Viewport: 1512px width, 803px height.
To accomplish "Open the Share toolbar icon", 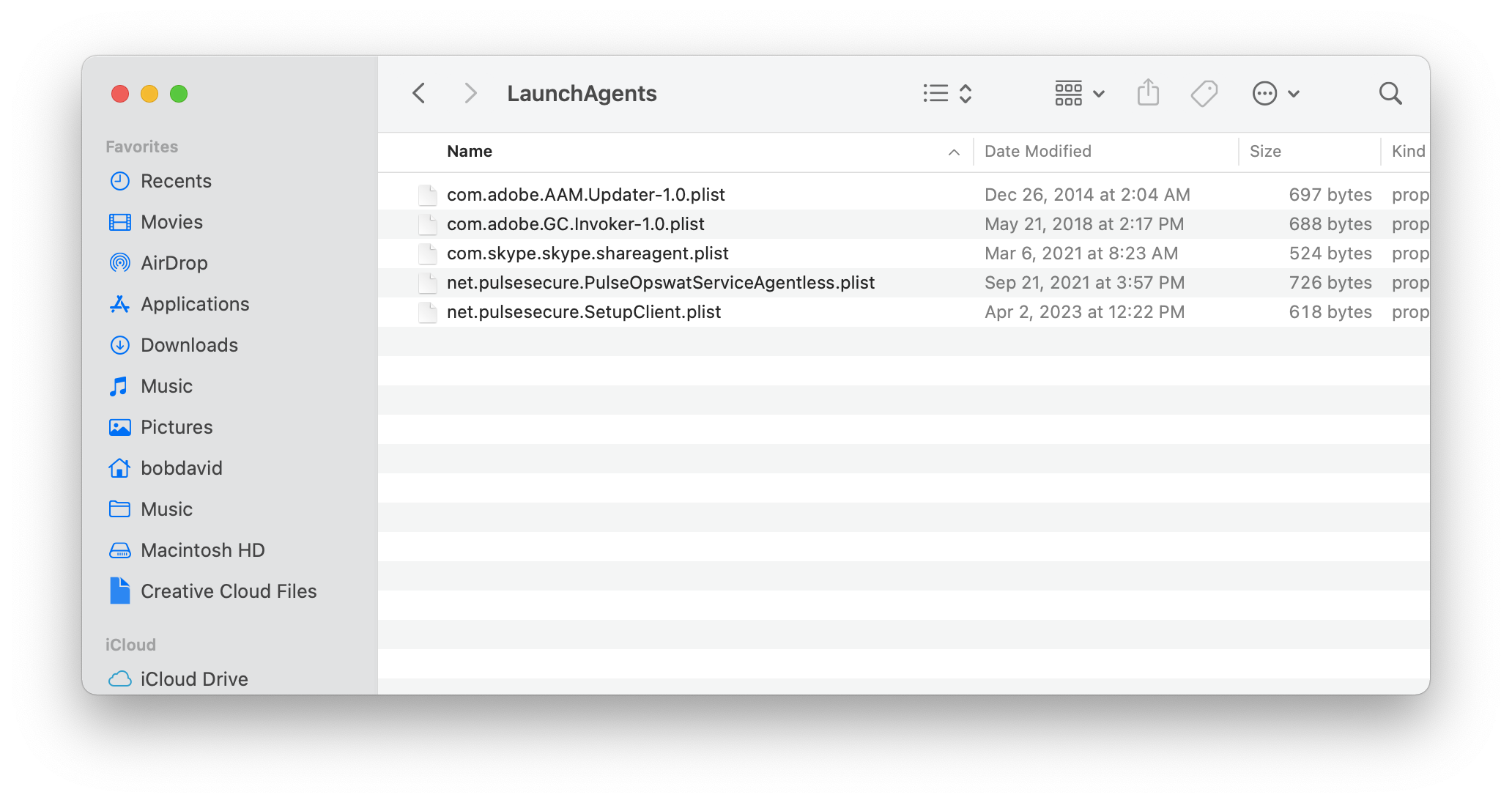I will [x=1148, y=94].
